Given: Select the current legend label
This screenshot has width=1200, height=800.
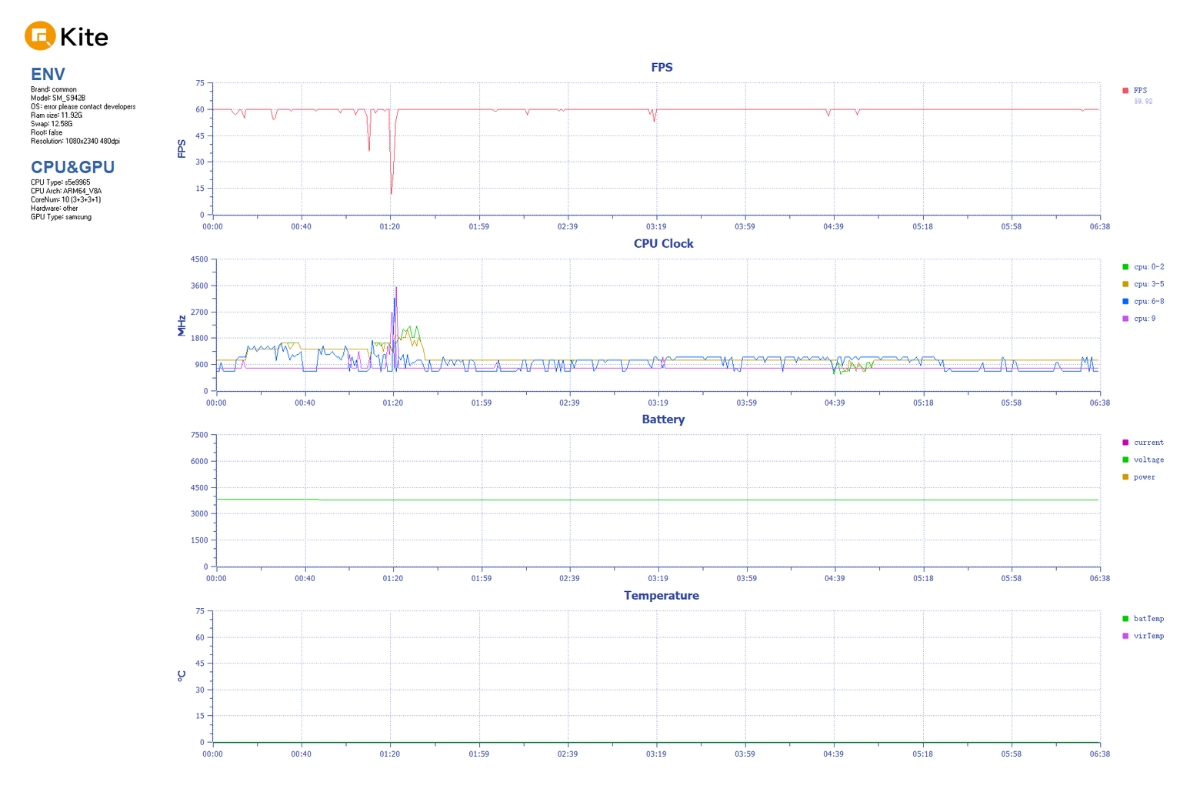Looking at the screenshot, I should point(1148,442).
